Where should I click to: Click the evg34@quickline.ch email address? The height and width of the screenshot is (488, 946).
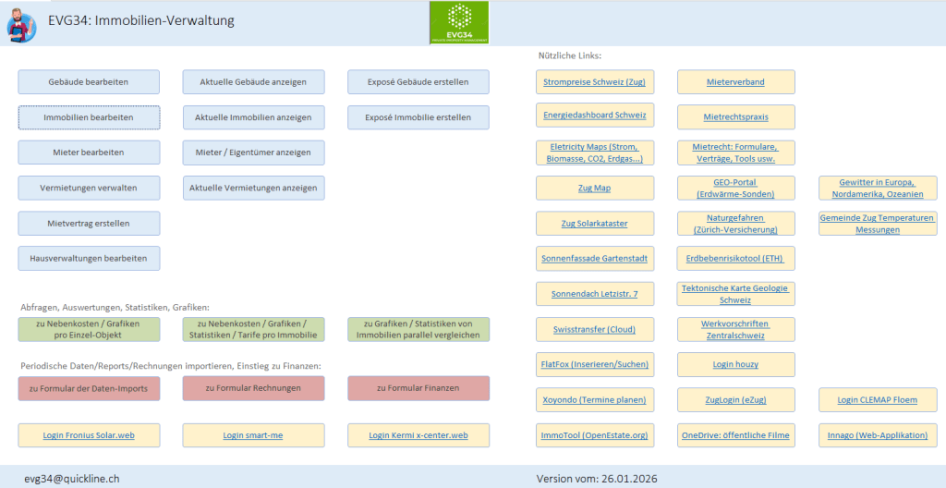click(x=72, y=478)
